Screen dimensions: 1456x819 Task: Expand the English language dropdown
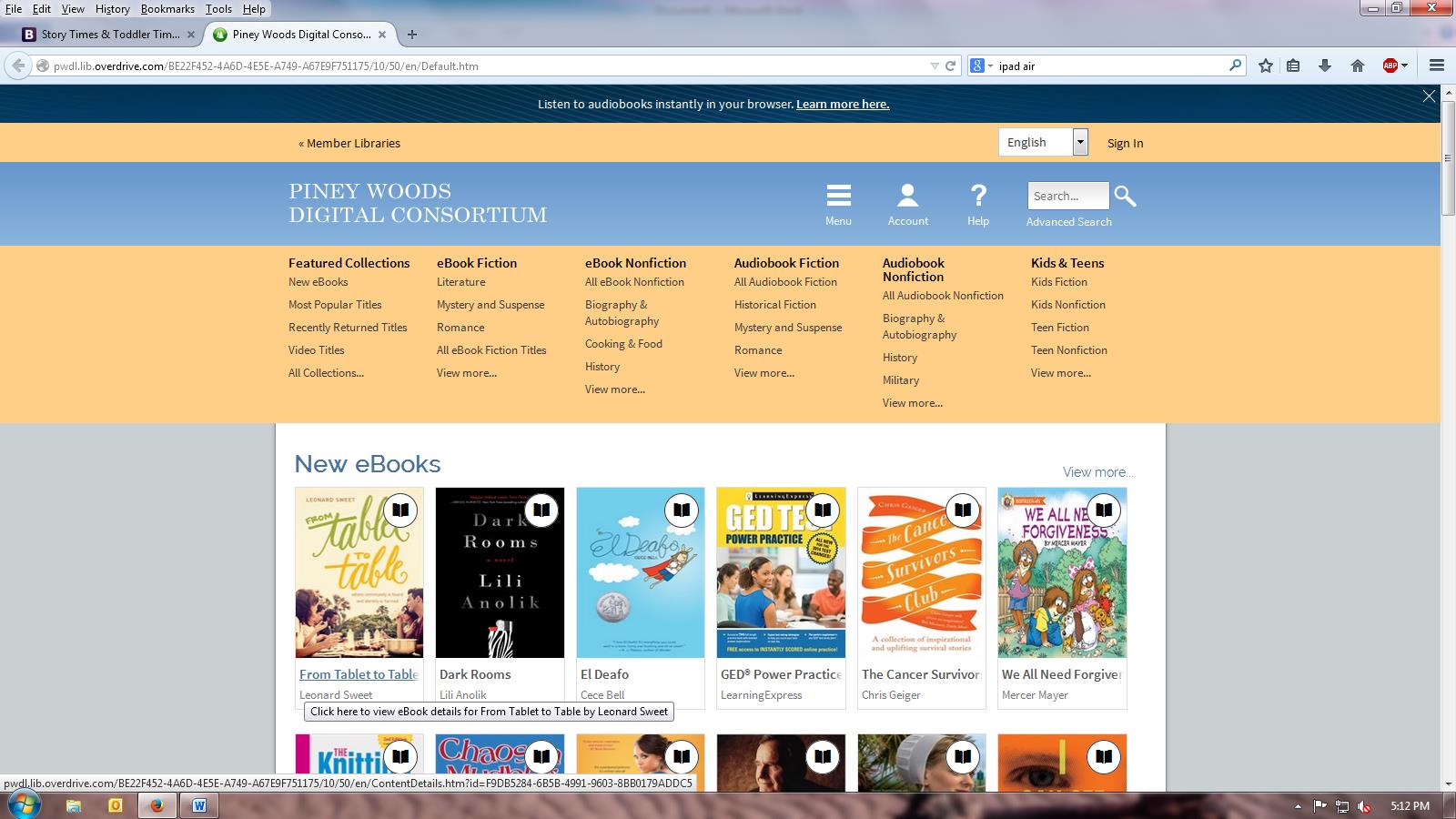tap(1079, 142)
